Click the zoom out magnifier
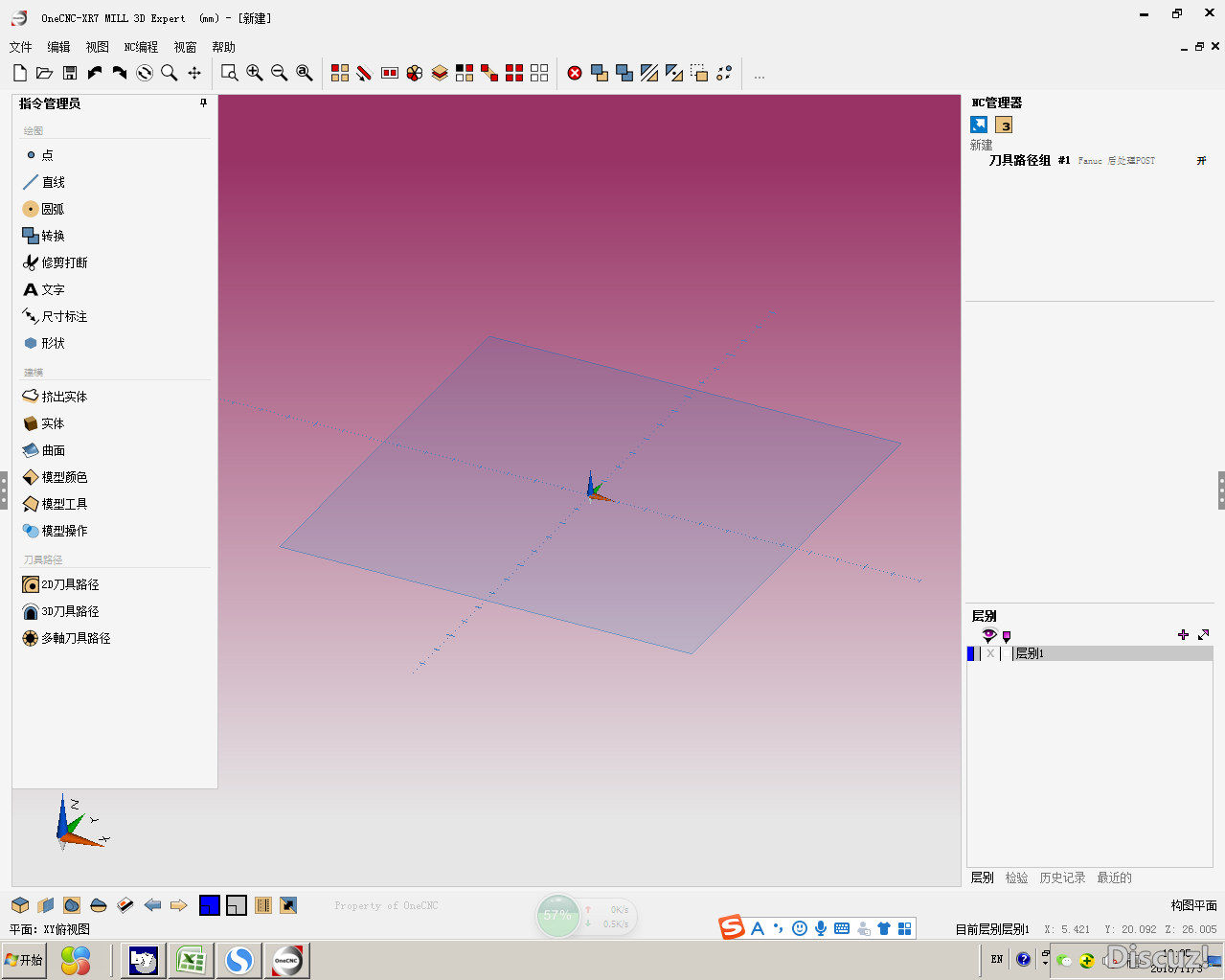Viewport: 1225px width, 980px height. [280, 73]
